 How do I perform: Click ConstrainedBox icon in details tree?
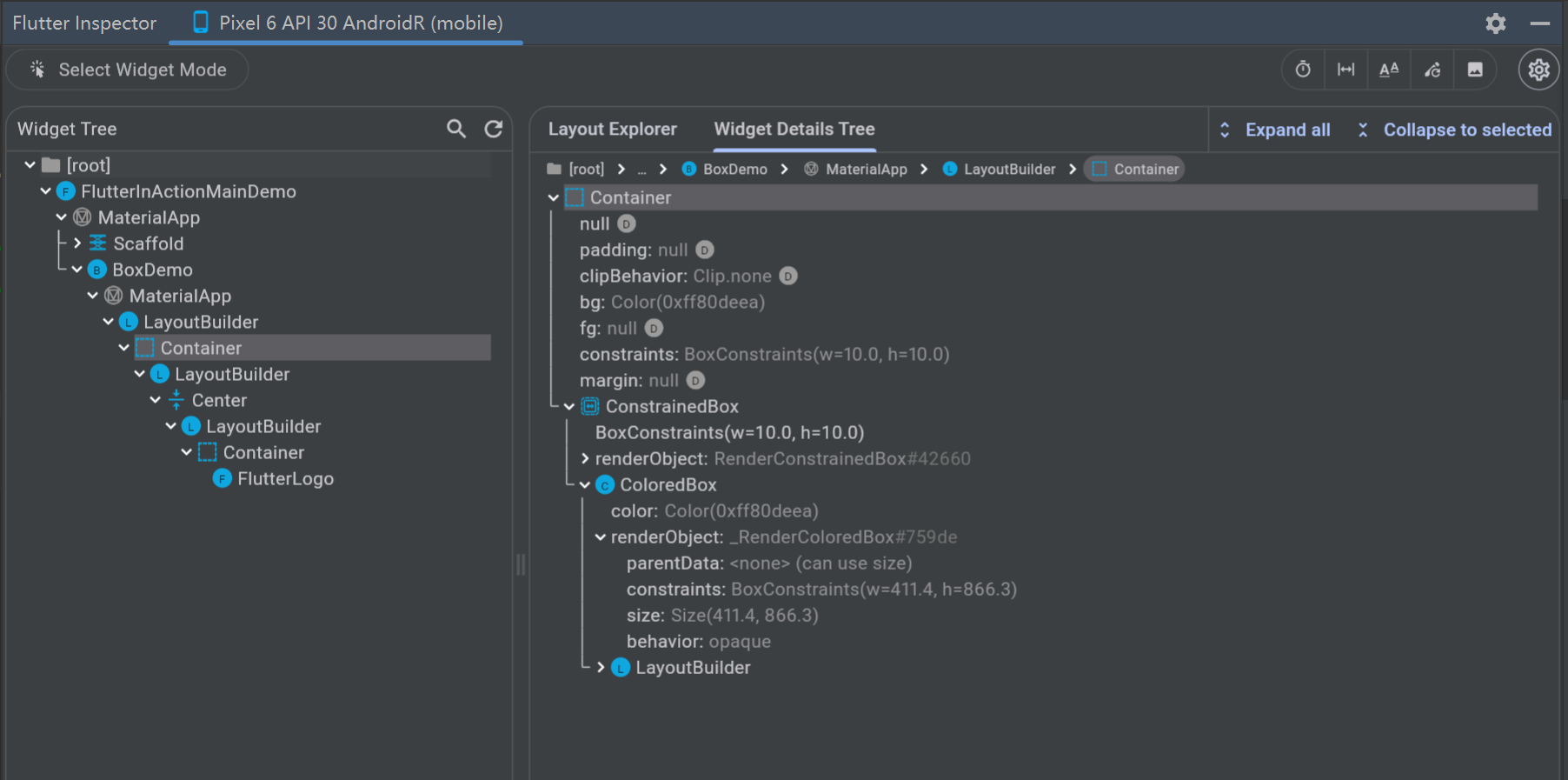(x=590, y=406)
